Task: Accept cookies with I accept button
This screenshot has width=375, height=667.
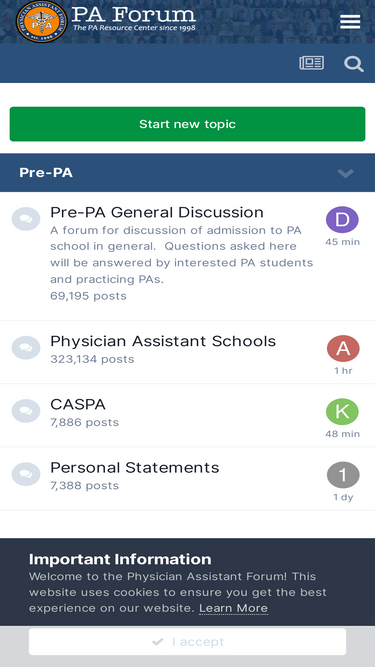Action: click(x=188, y=641)
